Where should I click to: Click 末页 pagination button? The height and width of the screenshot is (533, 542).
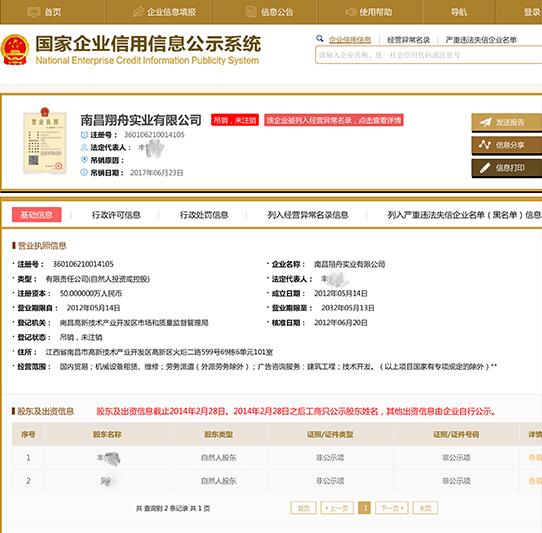tap(425, 508)
